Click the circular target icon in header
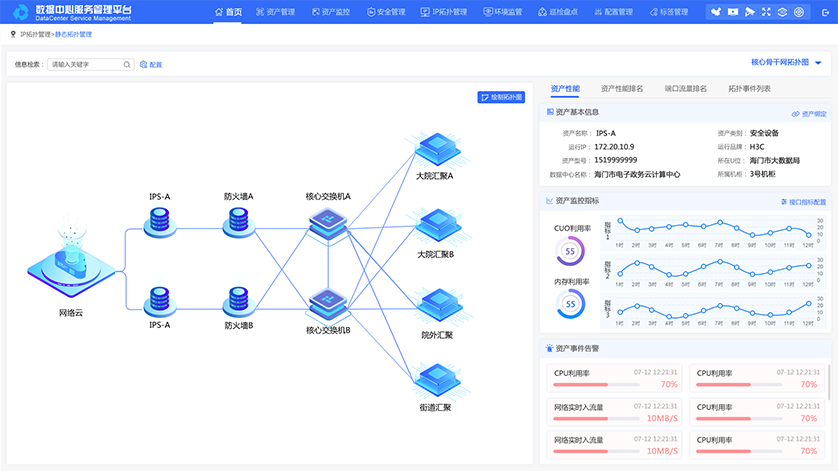This screenshot has width=838, height=471. pos(799,12)
